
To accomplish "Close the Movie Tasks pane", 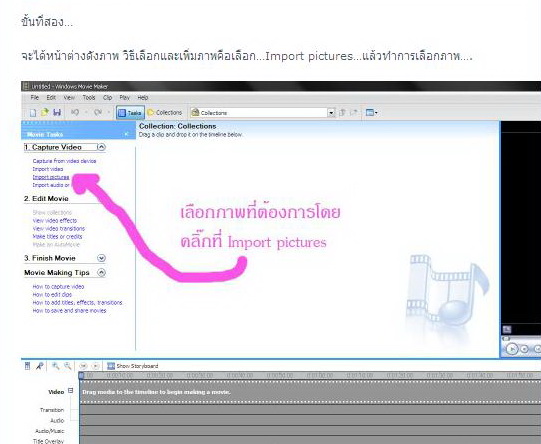I will [127, 134].
